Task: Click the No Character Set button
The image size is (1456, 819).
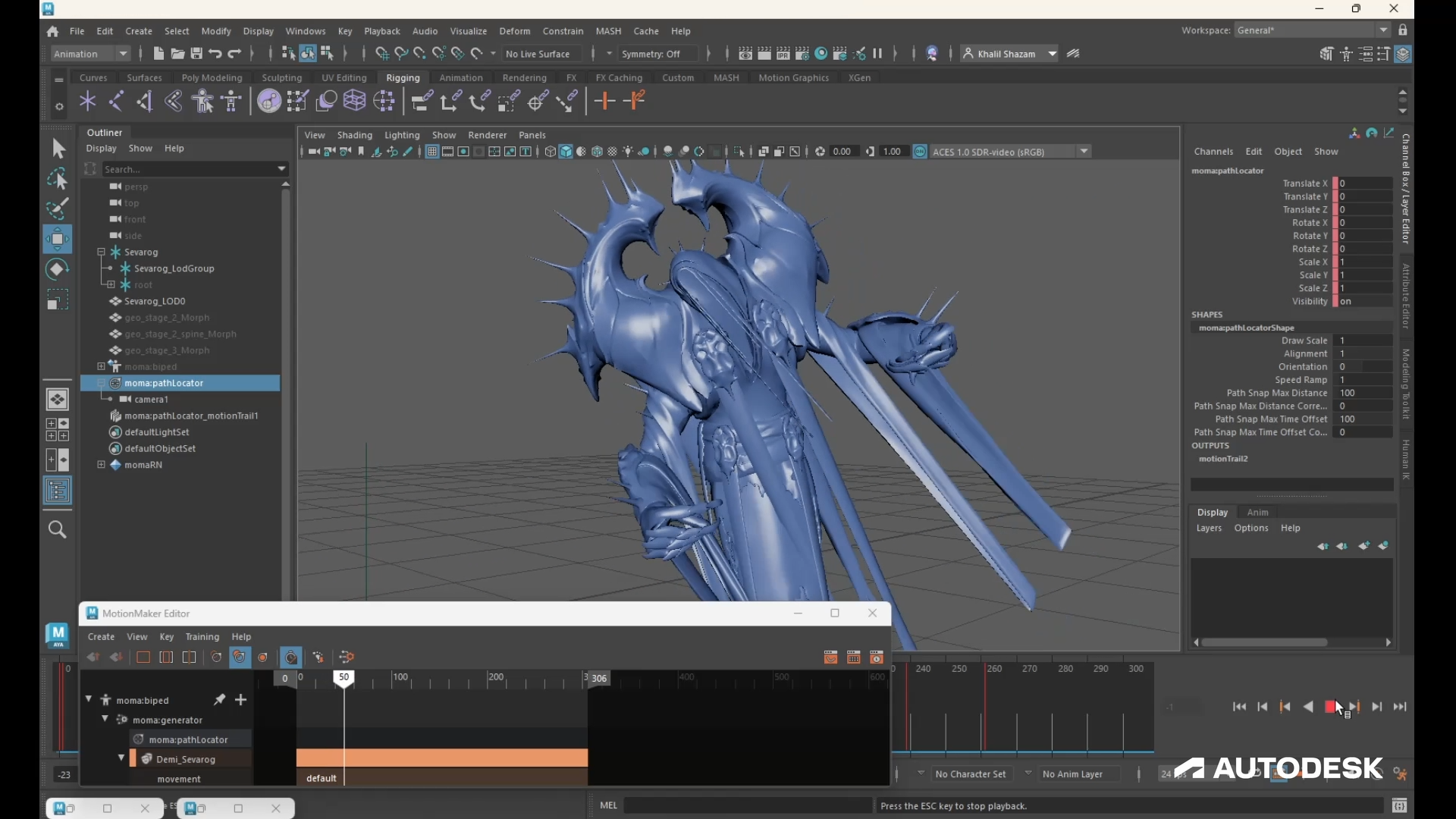Action: tap(970, 774)
